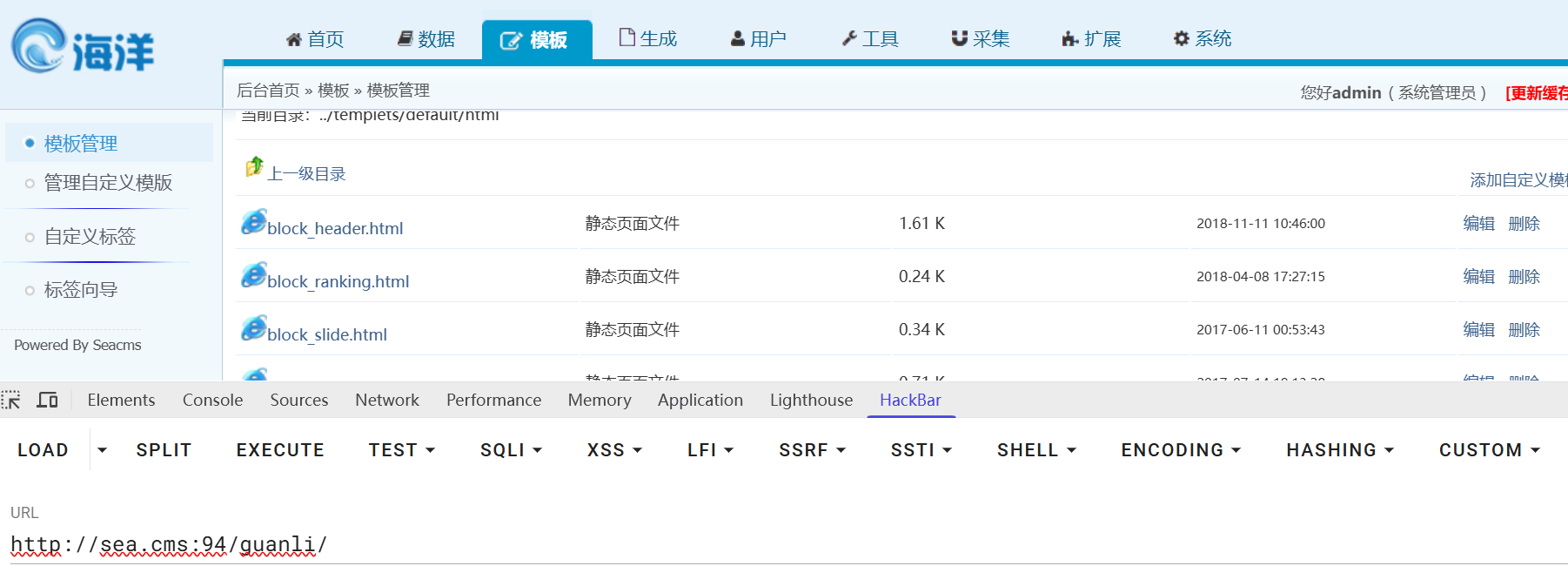Edit block_ranking.html via 编辑
Screen dimensions: 1568x566
pos(1478,277)
